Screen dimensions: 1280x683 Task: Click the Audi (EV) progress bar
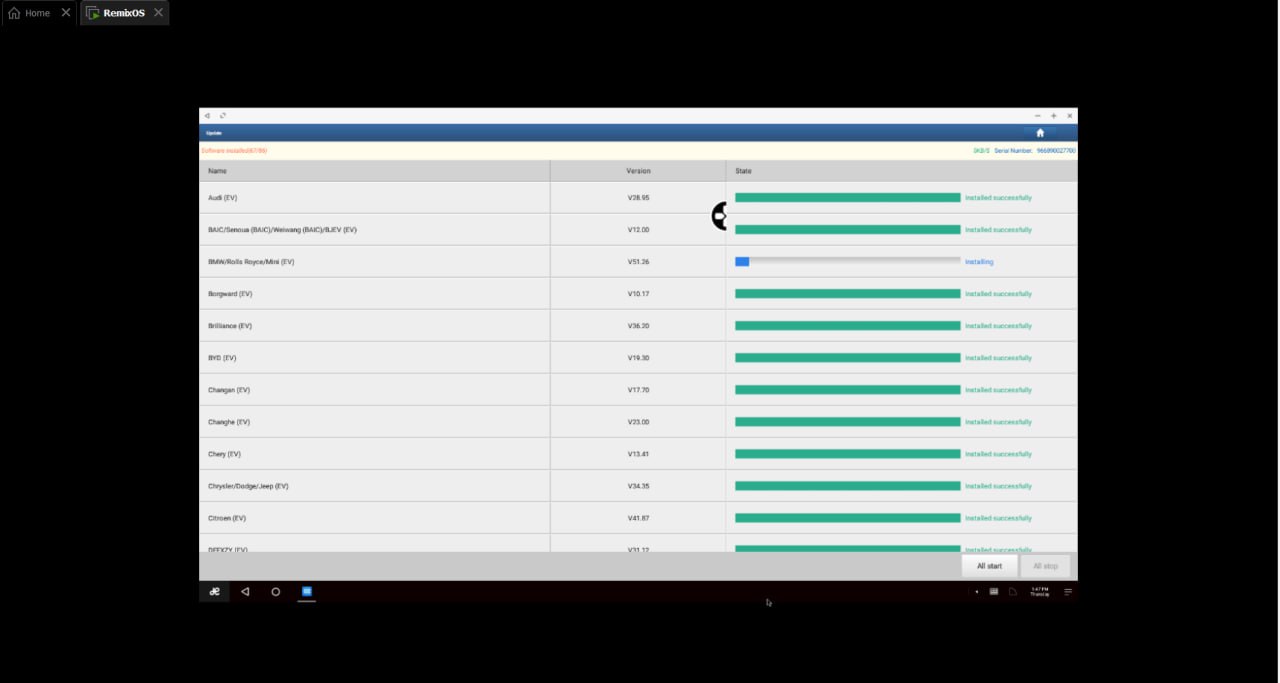coord(848,198)
